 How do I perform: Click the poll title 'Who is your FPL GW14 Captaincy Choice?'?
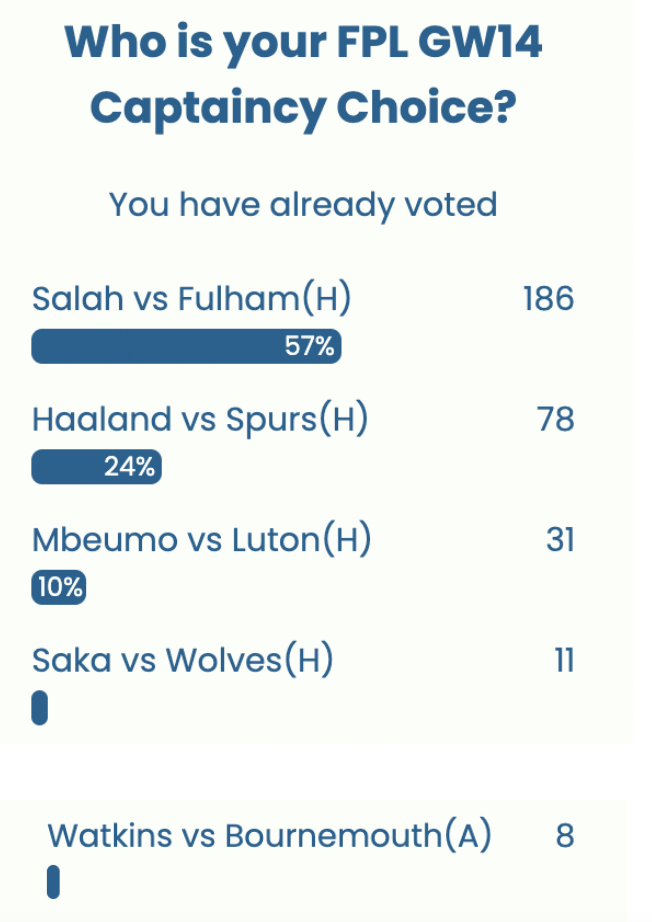(x=305, y=75)
